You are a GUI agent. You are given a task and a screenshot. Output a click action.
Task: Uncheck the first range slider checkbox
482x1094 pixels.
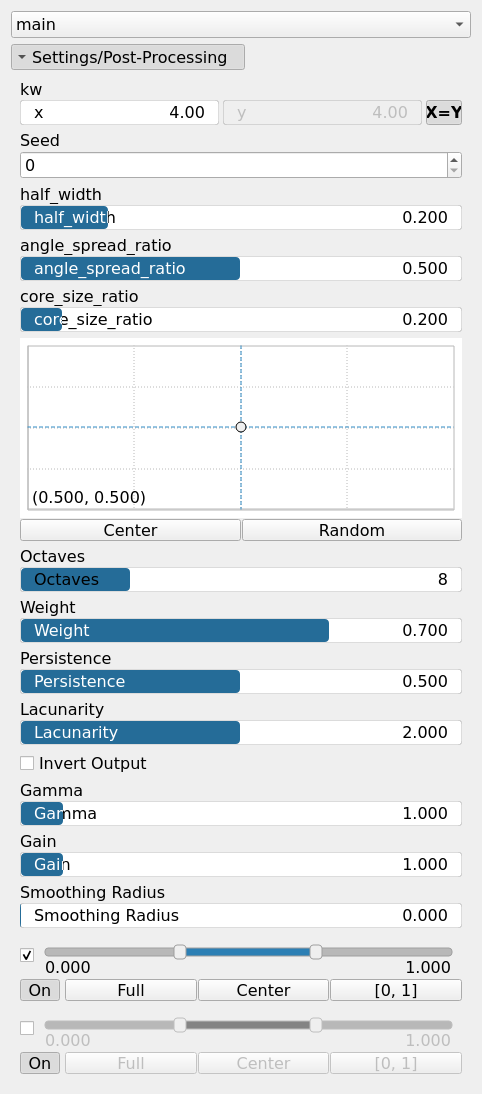click(x=27, y=955)
